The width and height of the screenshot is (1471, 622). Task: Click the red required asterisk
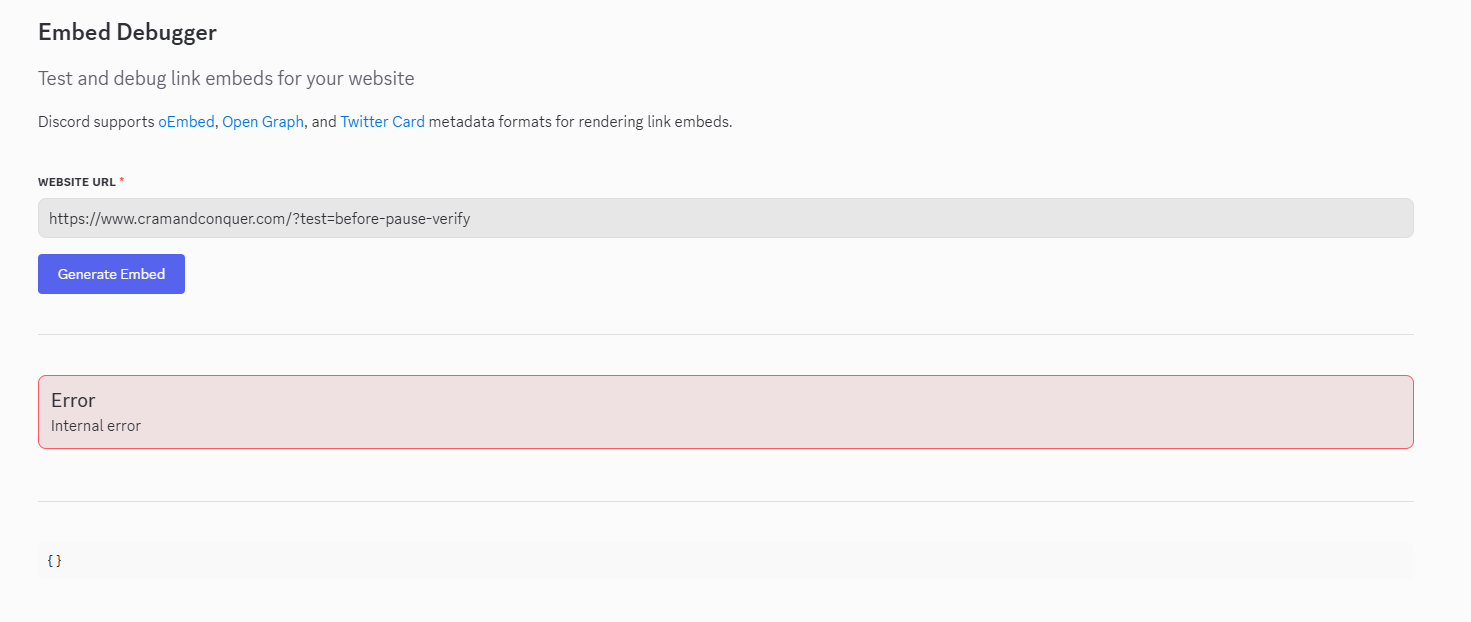[x=122, y=181]
